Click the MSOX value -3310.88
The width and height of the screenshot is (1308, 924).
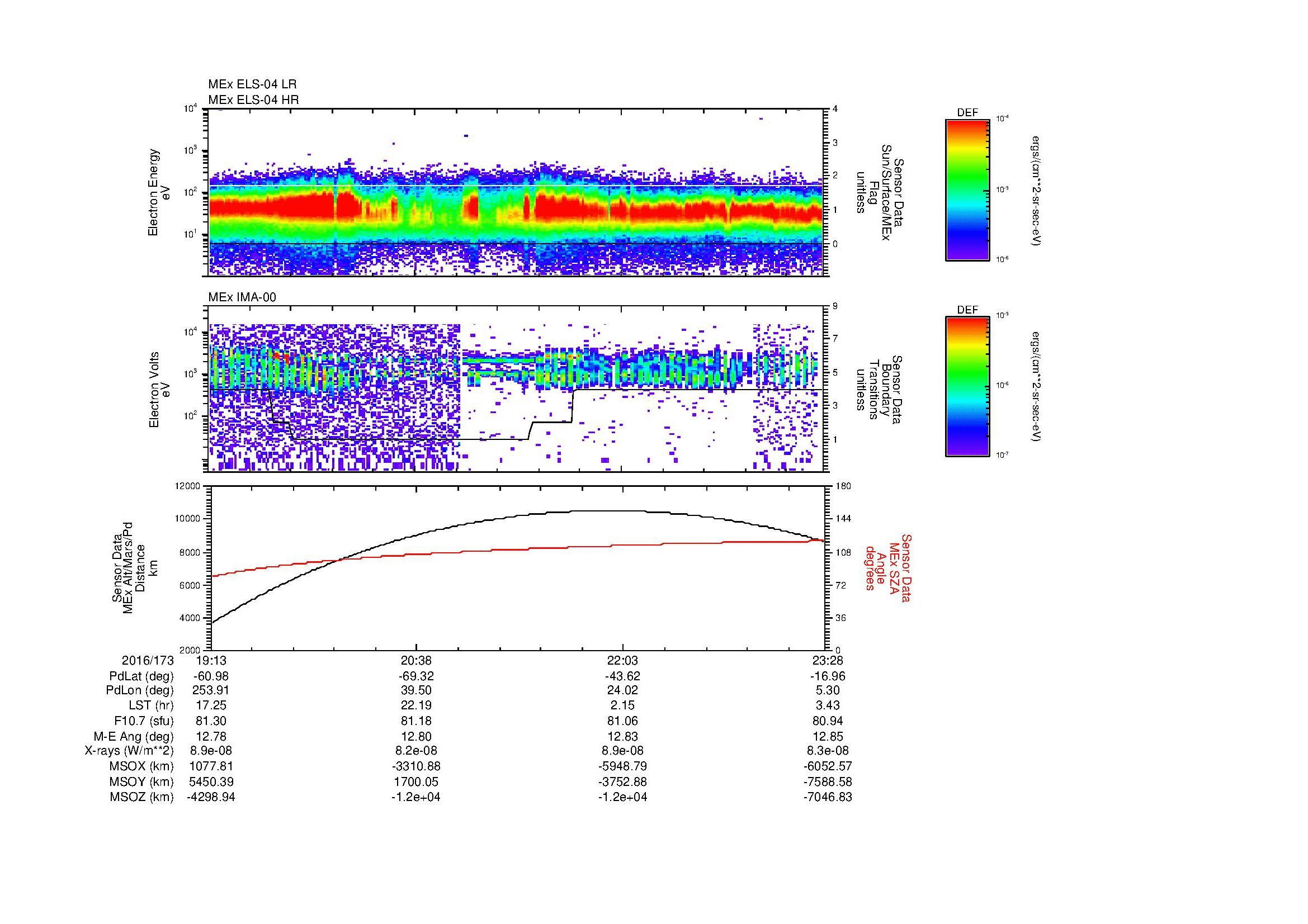(x=416, y=767)
